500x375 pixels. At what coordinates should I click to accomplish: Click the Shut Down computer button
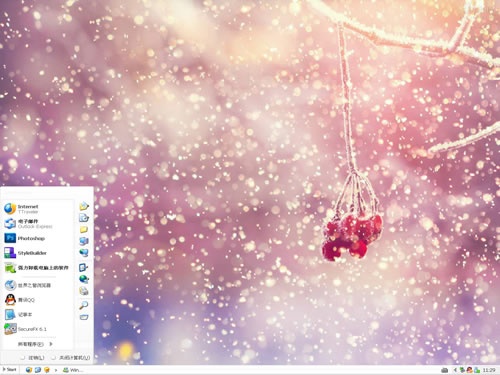click(71, 357)
